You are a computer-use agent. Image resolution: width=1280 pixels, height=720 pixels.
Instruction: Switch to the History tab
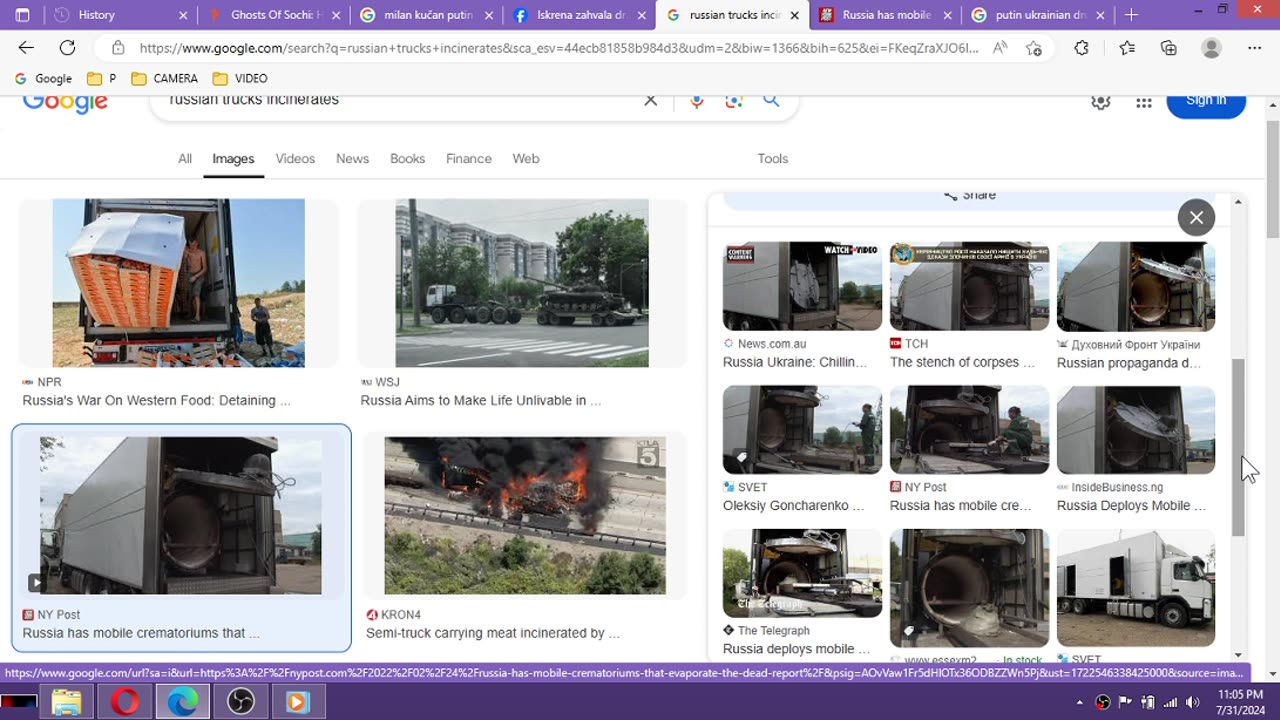120,15
